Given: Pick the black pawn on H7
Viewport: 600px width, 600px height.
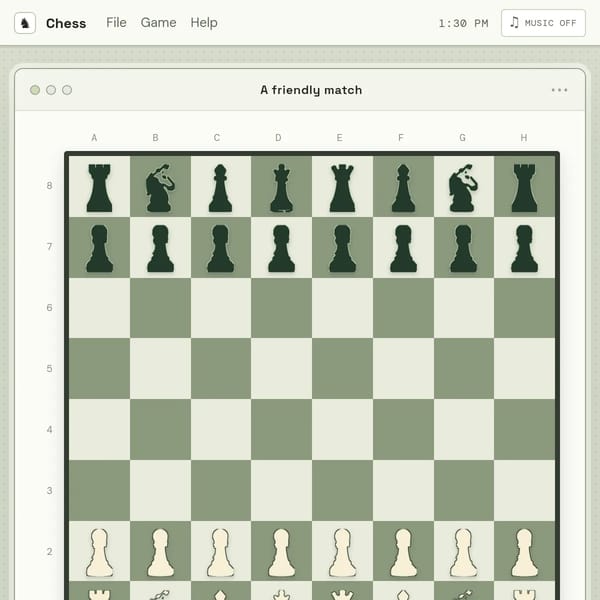Looking at the screenshot, I should coord(524,248).
